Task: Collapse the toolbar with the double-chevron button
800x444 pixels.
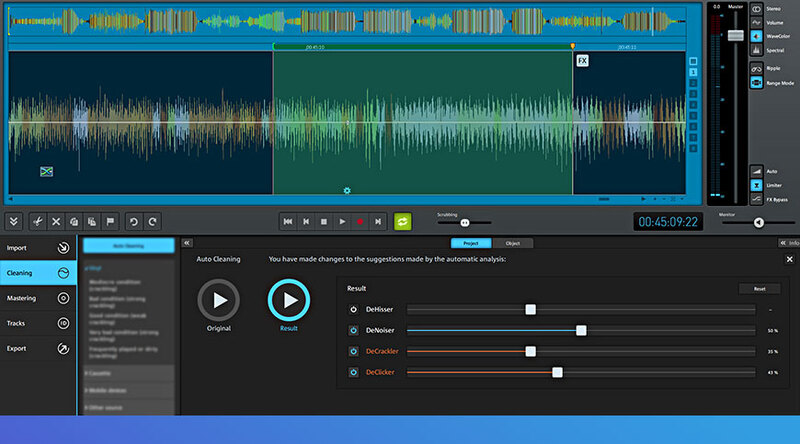Action: 13,221
